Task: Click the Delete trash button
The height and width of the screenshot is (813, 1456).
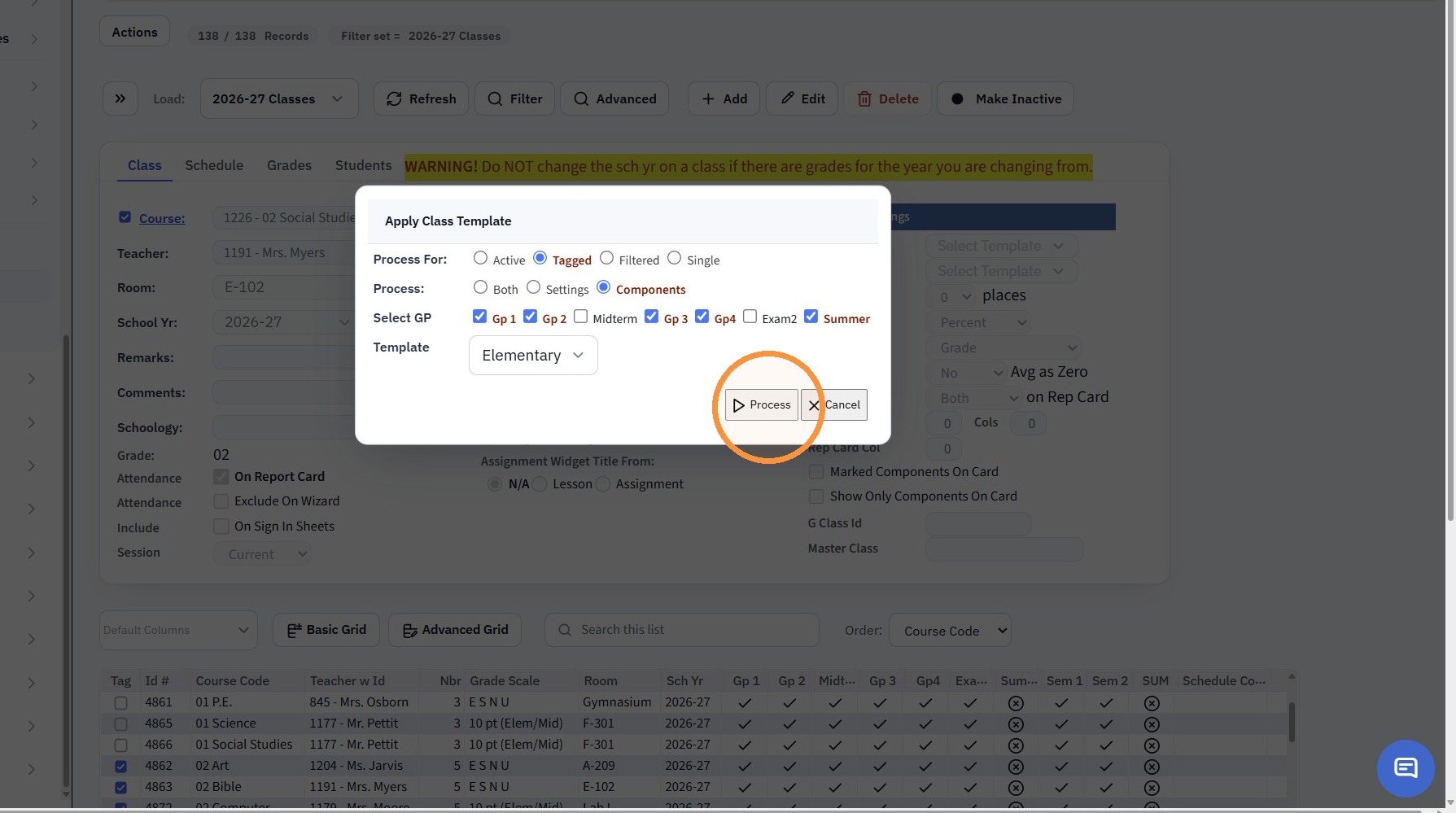Action: pos(887,98)
